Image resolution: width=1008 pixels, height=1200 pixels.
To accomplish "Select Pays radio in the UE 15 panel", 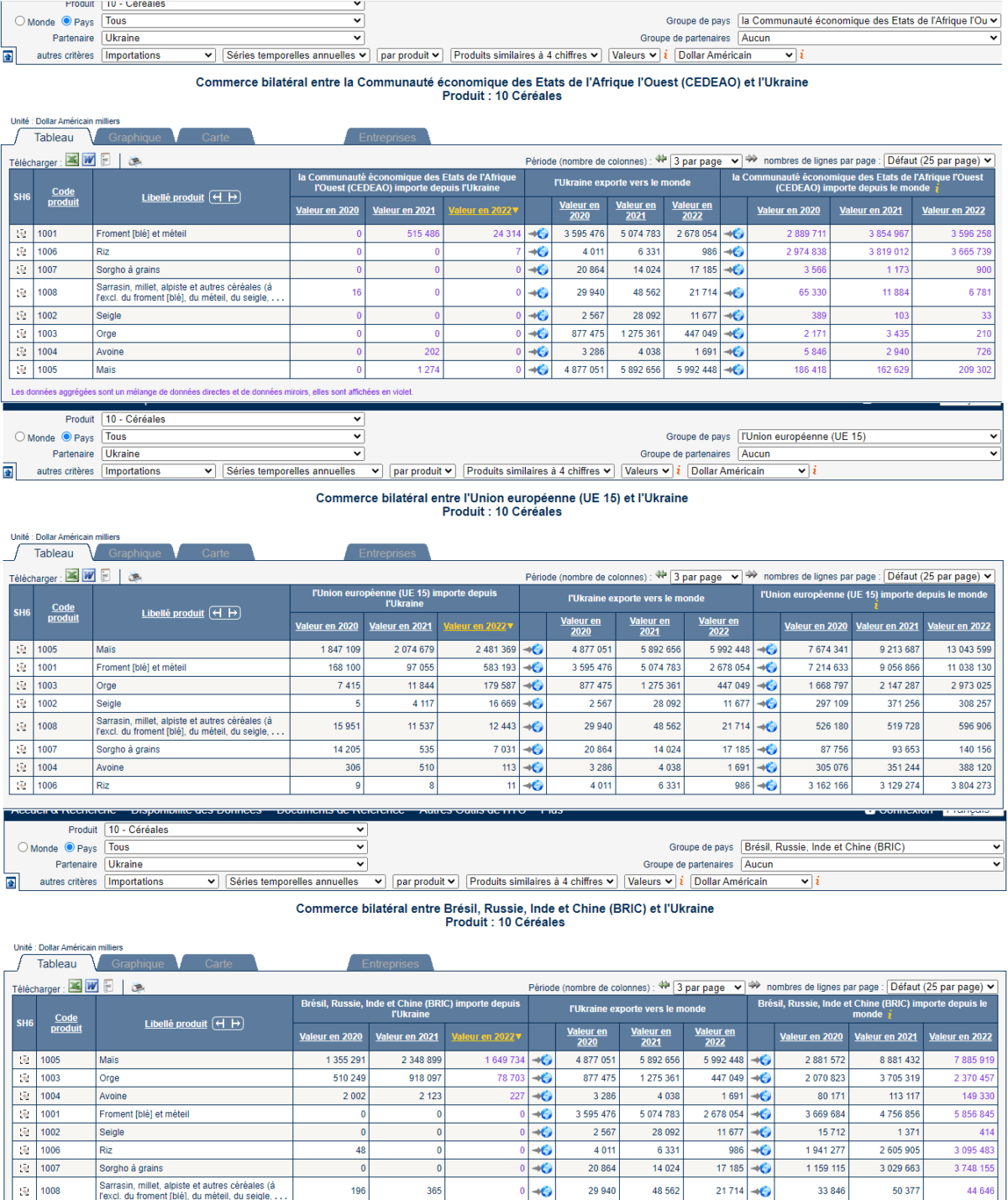I will (x=67, y=437).
